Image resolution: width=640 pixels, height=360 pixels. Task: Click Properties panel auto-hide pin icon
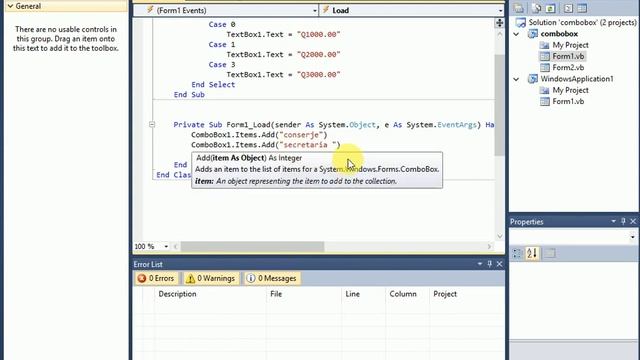pos(623,221)
